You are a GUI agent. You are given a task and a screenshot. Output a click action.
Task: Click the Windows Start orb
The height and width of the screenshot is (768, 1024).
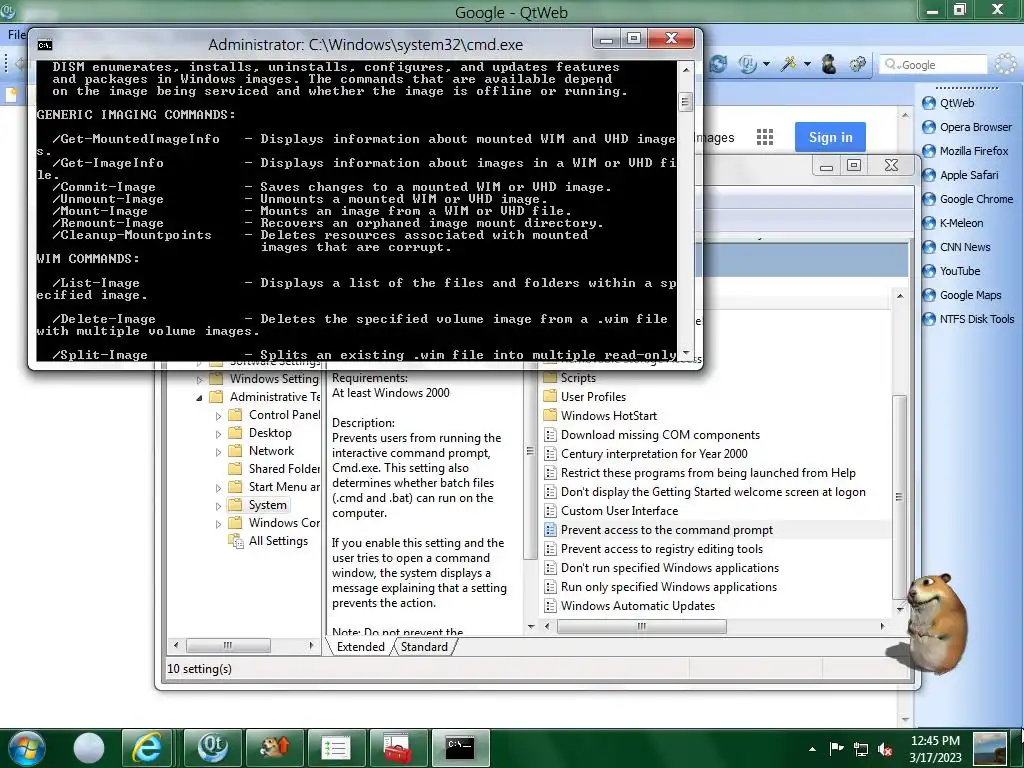pyautogui.click(x=27, y=748)
